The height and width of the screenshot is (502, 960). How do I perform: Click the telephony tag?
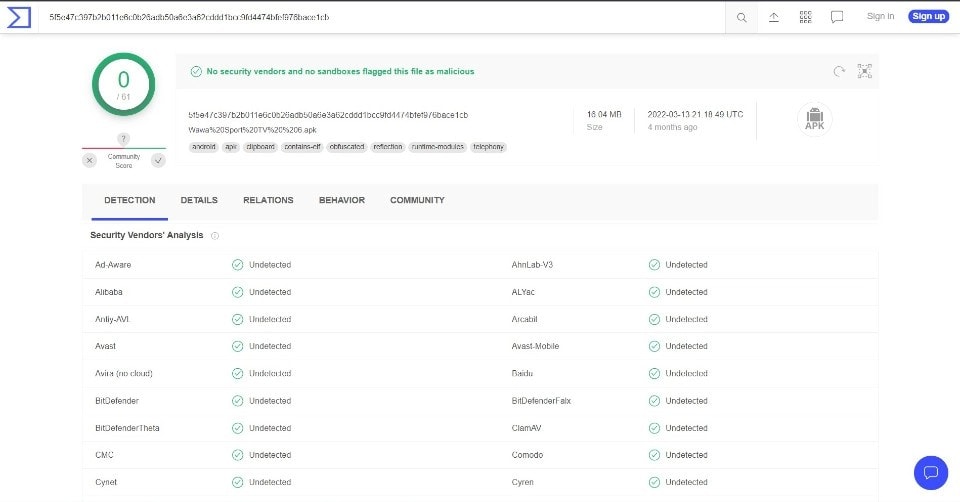pos(489,147)
